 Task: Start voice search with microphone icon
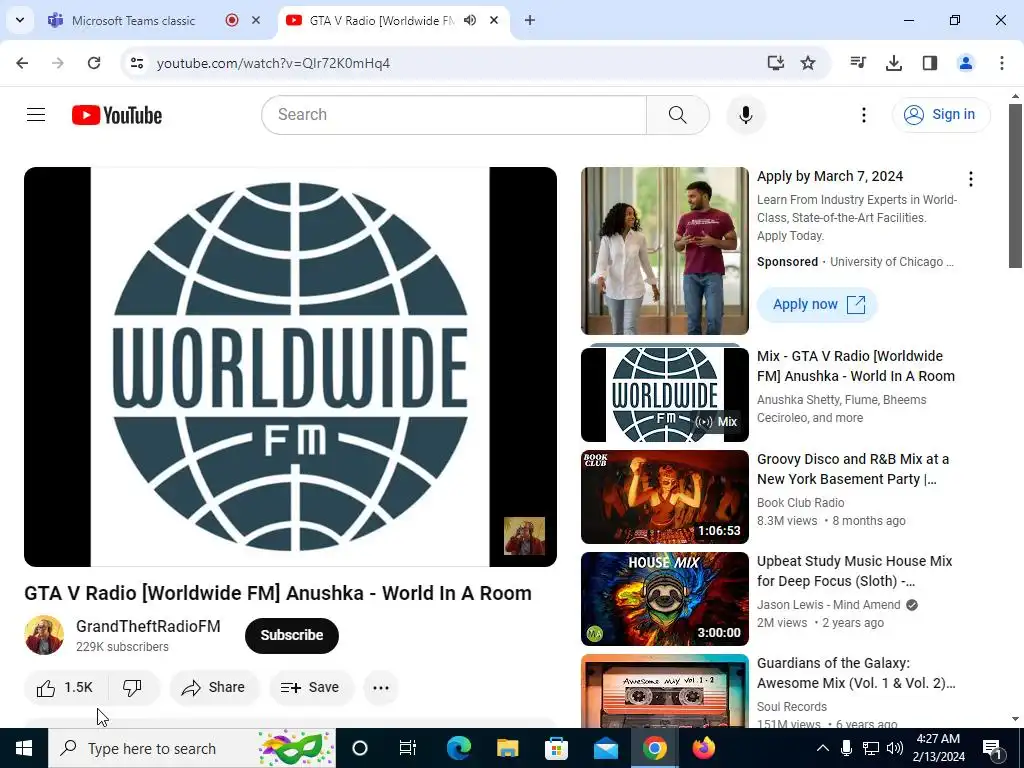coord(746,115)
